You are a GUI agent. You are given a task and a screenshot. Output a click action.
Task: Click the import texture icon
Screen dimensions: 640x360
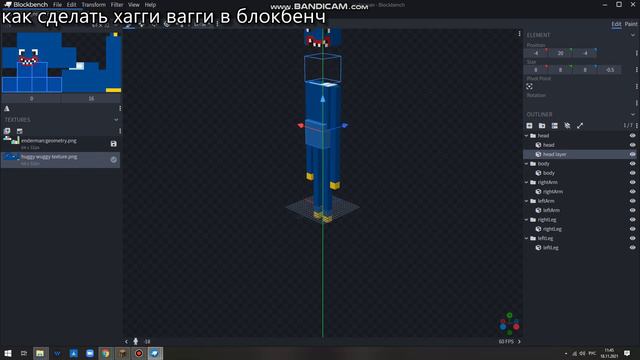coord(7,131)
